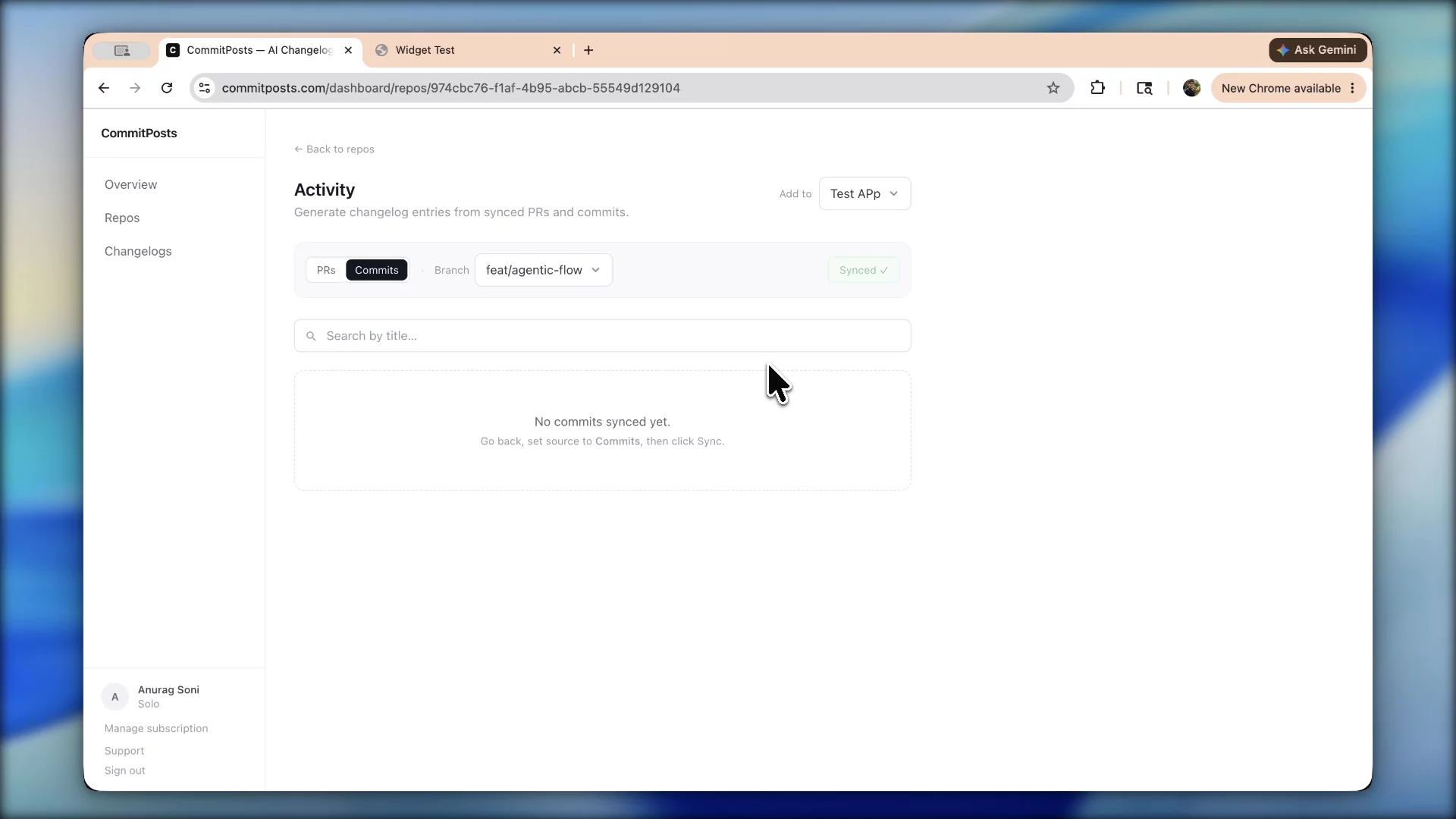The image size is (1456, 819).
Task: Switch to the CommitPosts tab
Action: click(260, 50)
